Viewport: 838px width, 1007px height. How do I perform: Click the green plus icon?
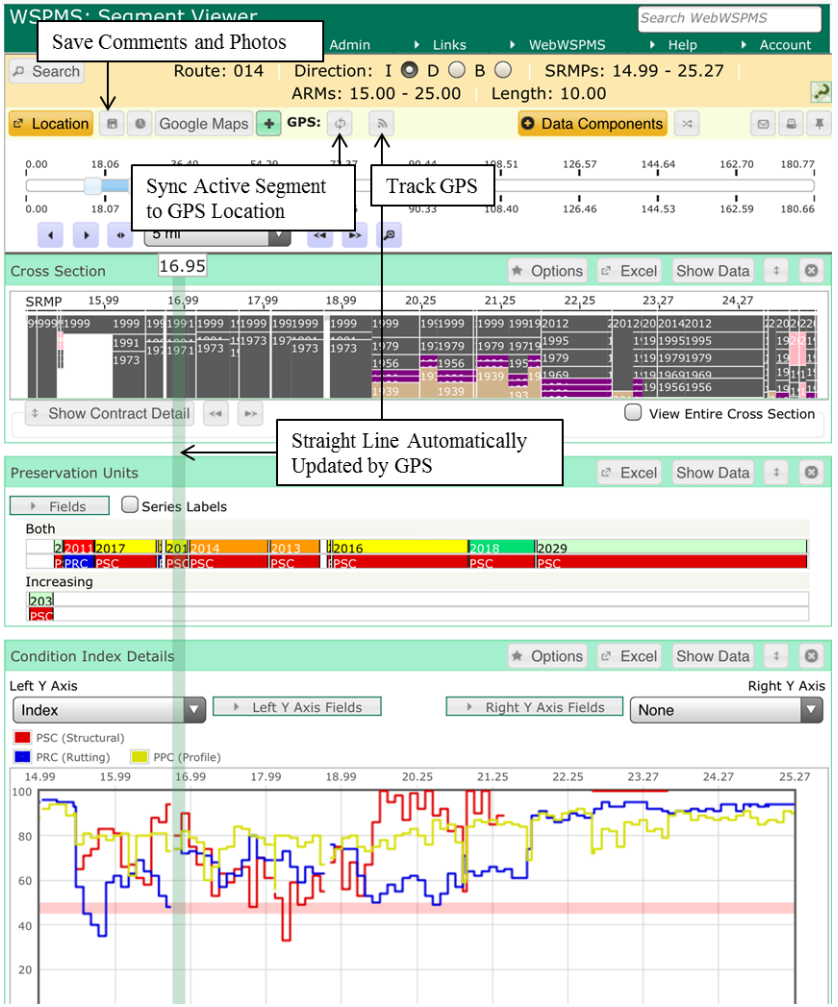pos(269,124)
